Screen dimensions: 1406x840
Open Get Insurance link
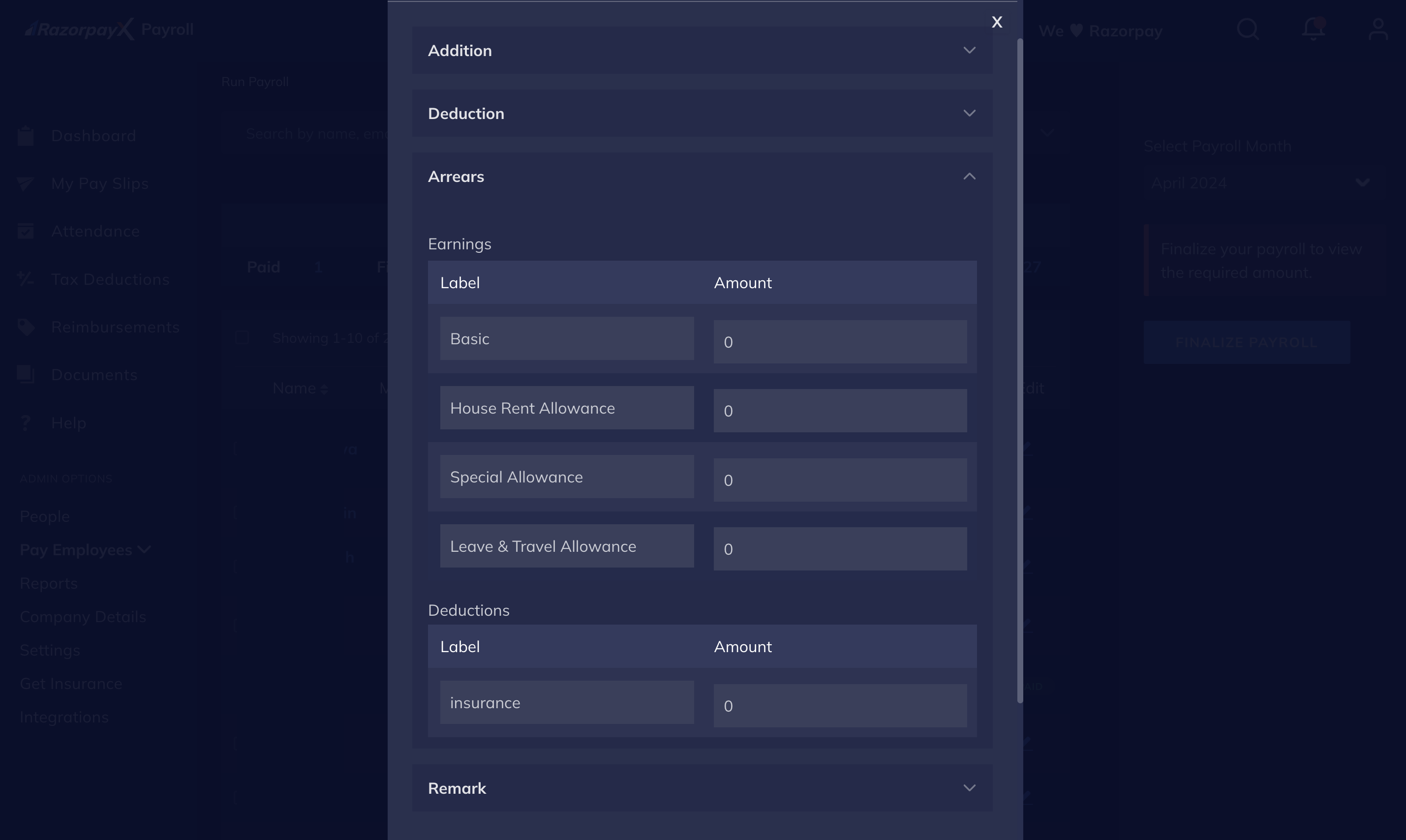click(x=71, y=683)
